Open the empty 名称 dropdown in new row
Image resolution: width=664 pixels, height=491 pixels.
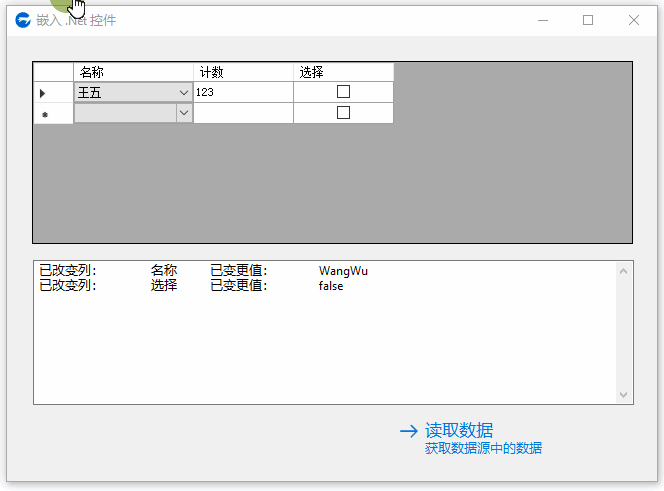pyautogui.click(x=184, y=113)
